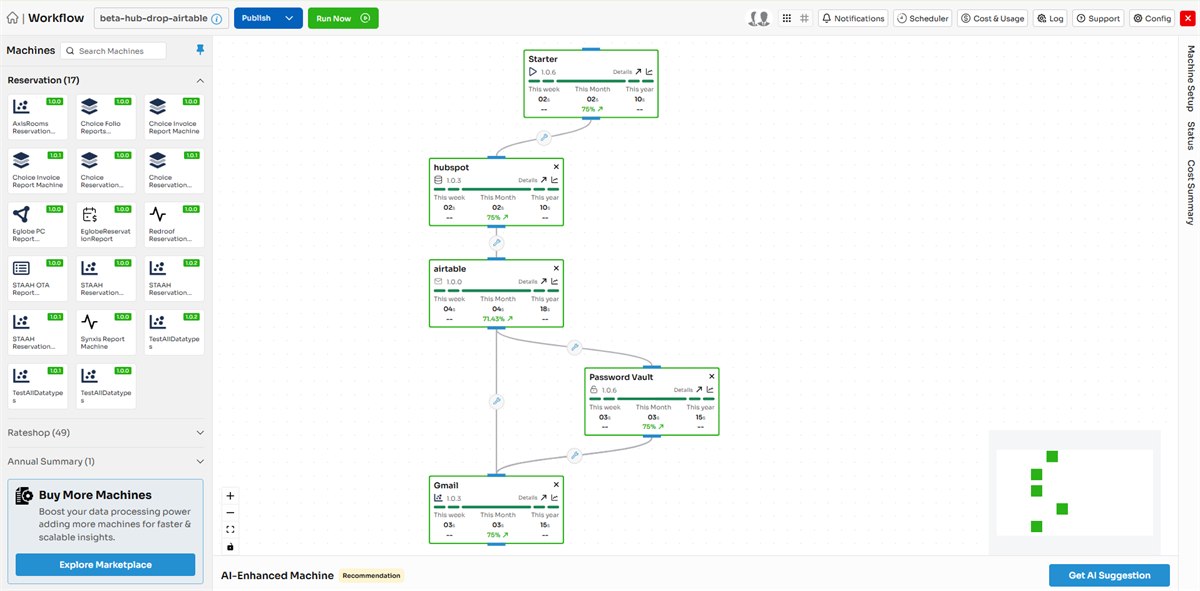Click key icon between Password Vault and Gmail
Image resolution: width=1200 pixels, height=591 pixels.
574,455
